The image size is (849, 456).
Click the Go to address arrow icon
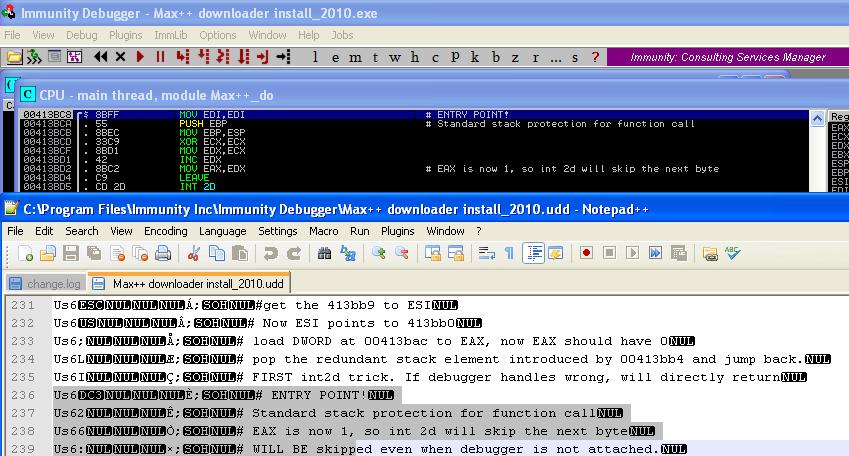pyautogui.click(x=283, y=56)
